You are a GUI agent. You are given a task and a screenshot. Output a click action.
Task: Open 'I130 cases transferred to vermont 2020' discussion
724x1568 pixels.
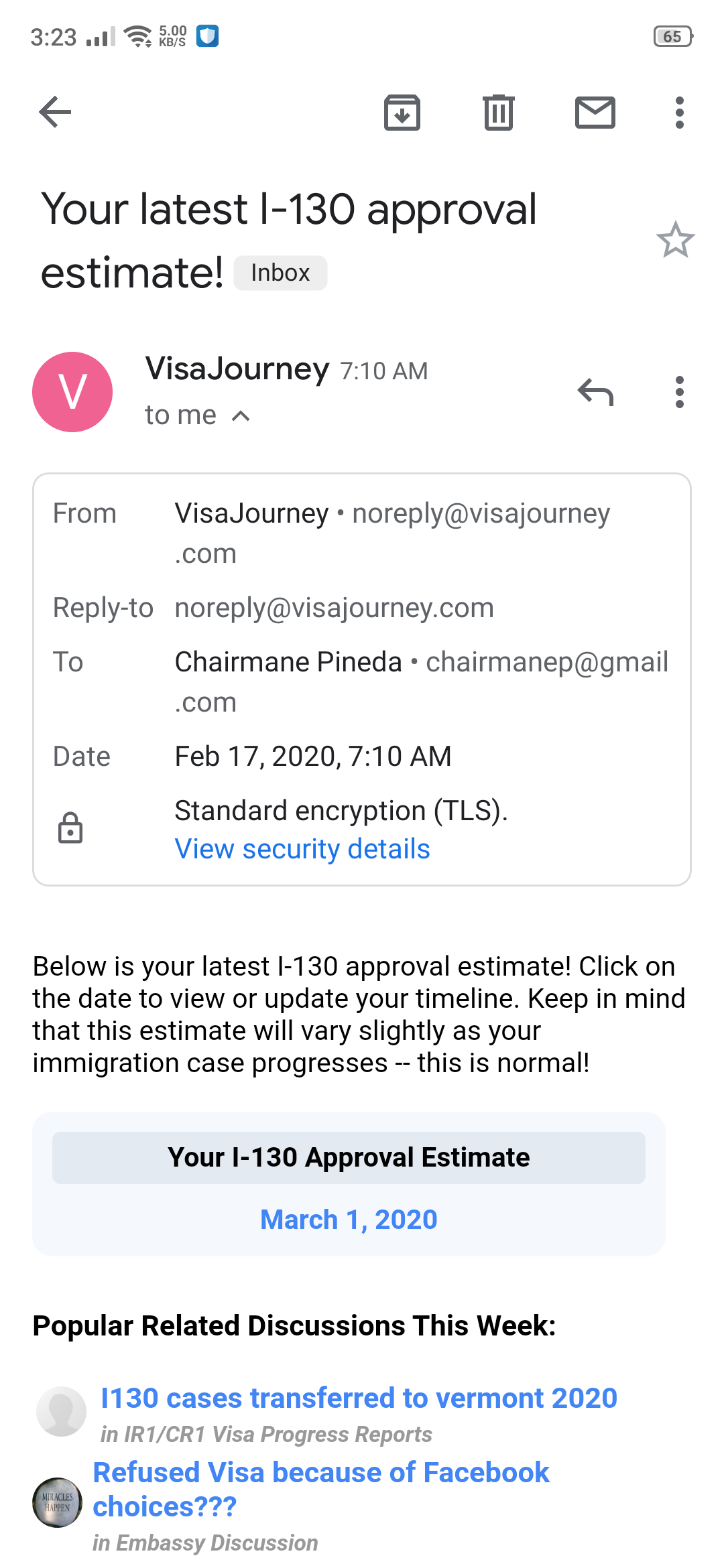tap(359, 1398)
